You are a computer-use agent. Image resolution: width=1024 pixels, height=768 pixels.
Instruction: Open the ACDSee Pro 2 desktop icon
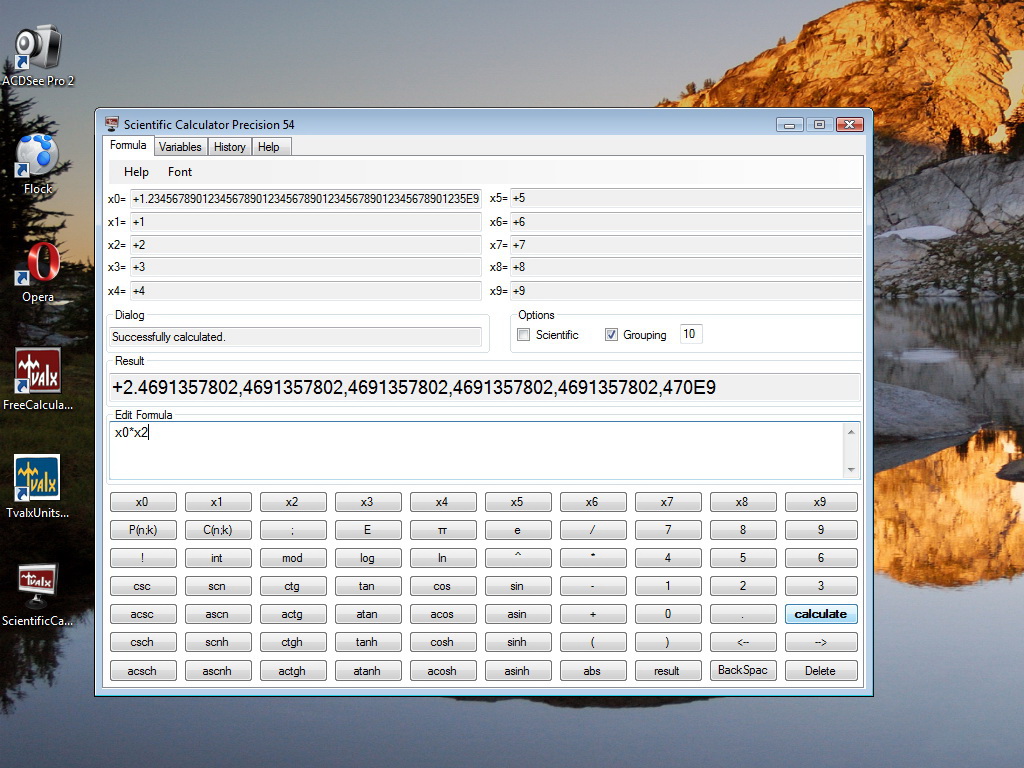38,48
